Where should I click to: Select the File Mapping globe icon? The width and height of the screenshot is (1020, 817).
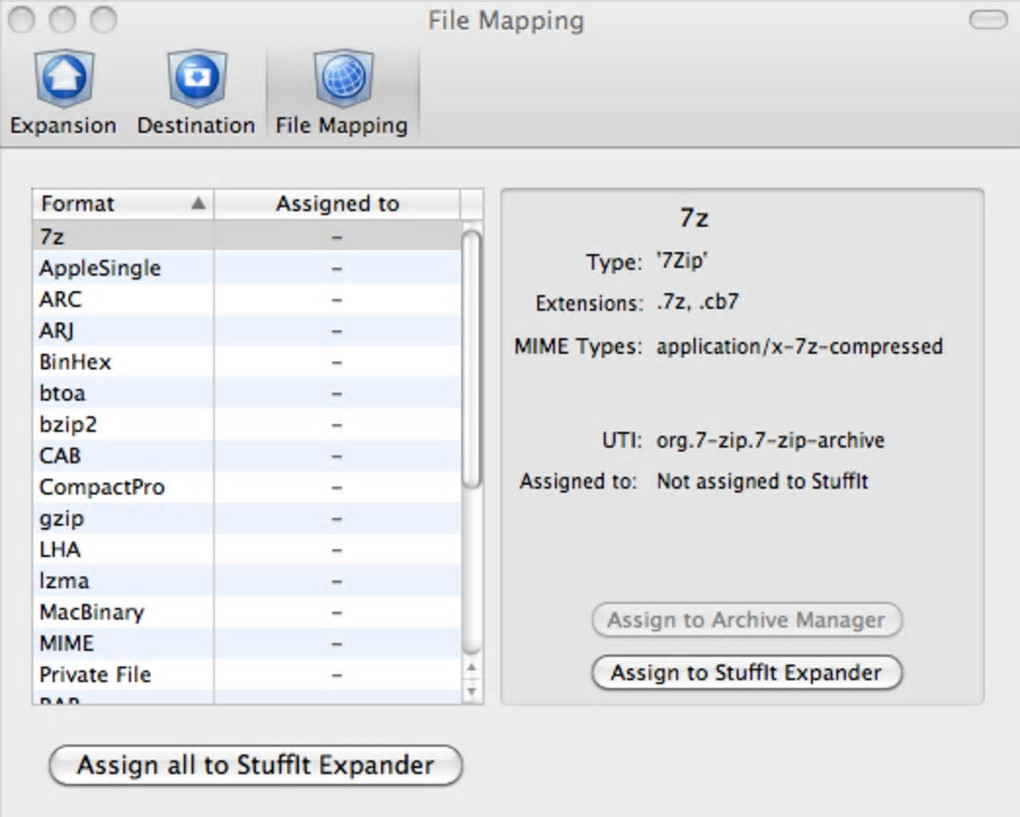342,80
